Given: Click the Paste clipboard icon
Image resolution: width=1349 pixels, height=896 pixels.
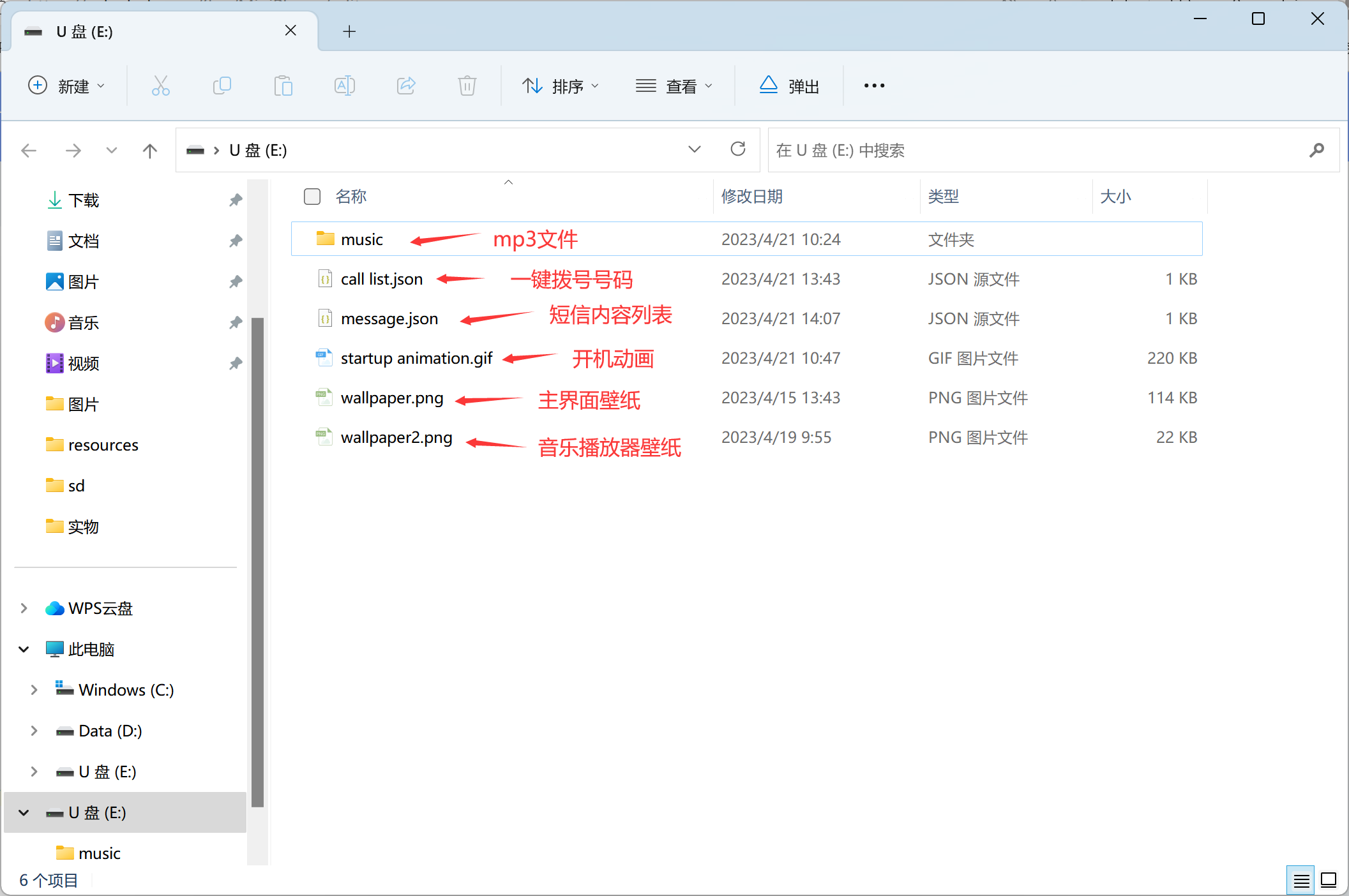Looking at the screenshot, I should 283,86.
